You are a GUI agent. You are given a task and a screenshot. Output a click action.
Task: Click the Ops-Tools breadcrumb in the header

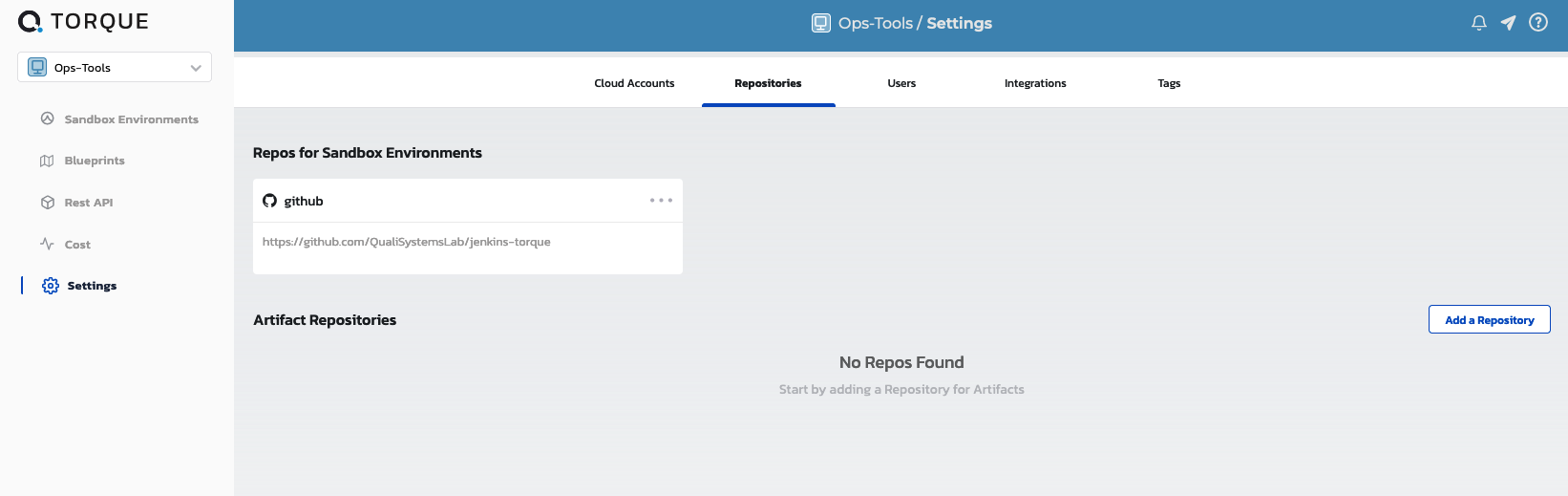point(876,23)
